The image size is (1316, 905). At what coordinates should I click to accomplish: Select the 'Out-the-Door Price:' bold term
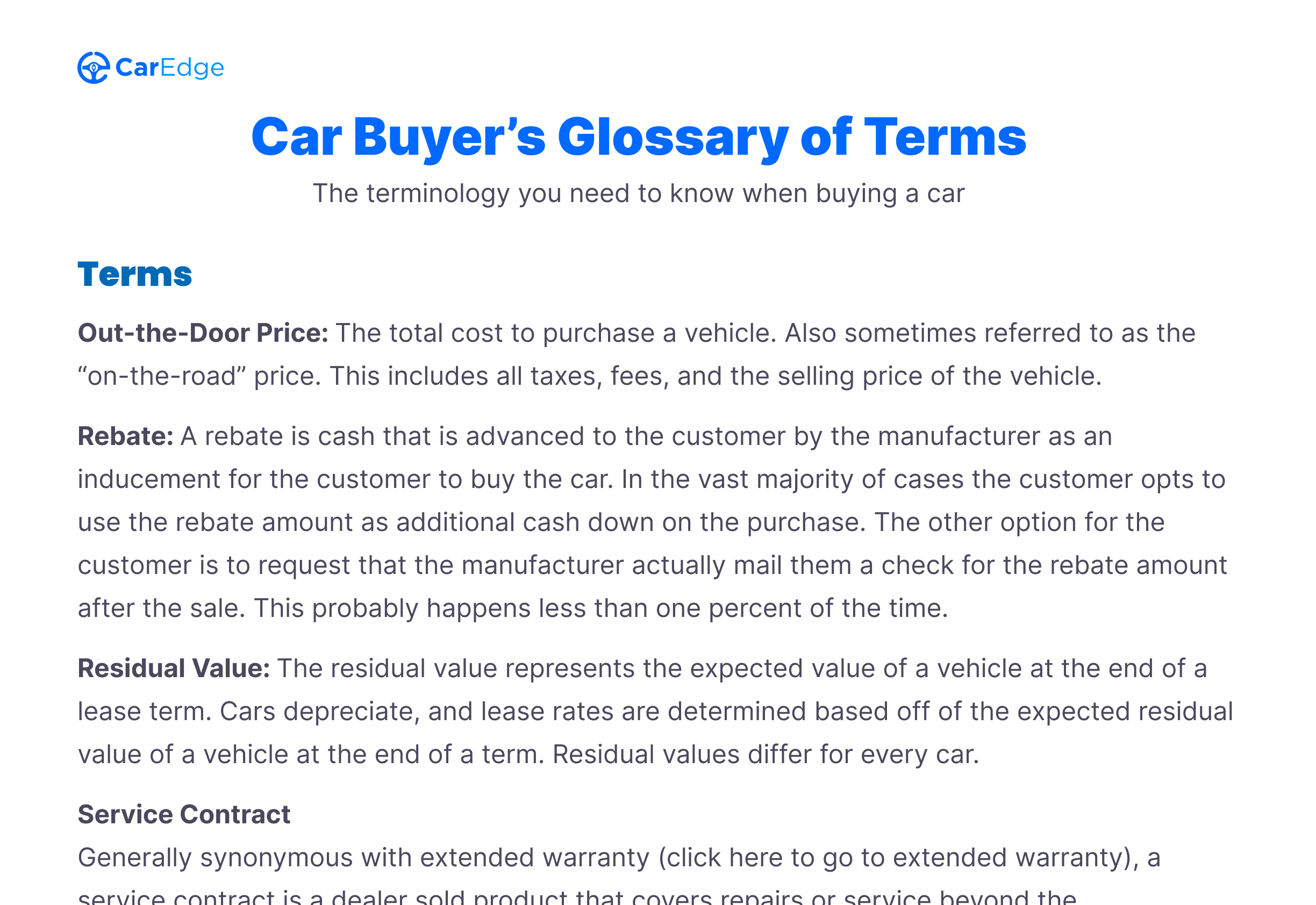coord(203,333)
